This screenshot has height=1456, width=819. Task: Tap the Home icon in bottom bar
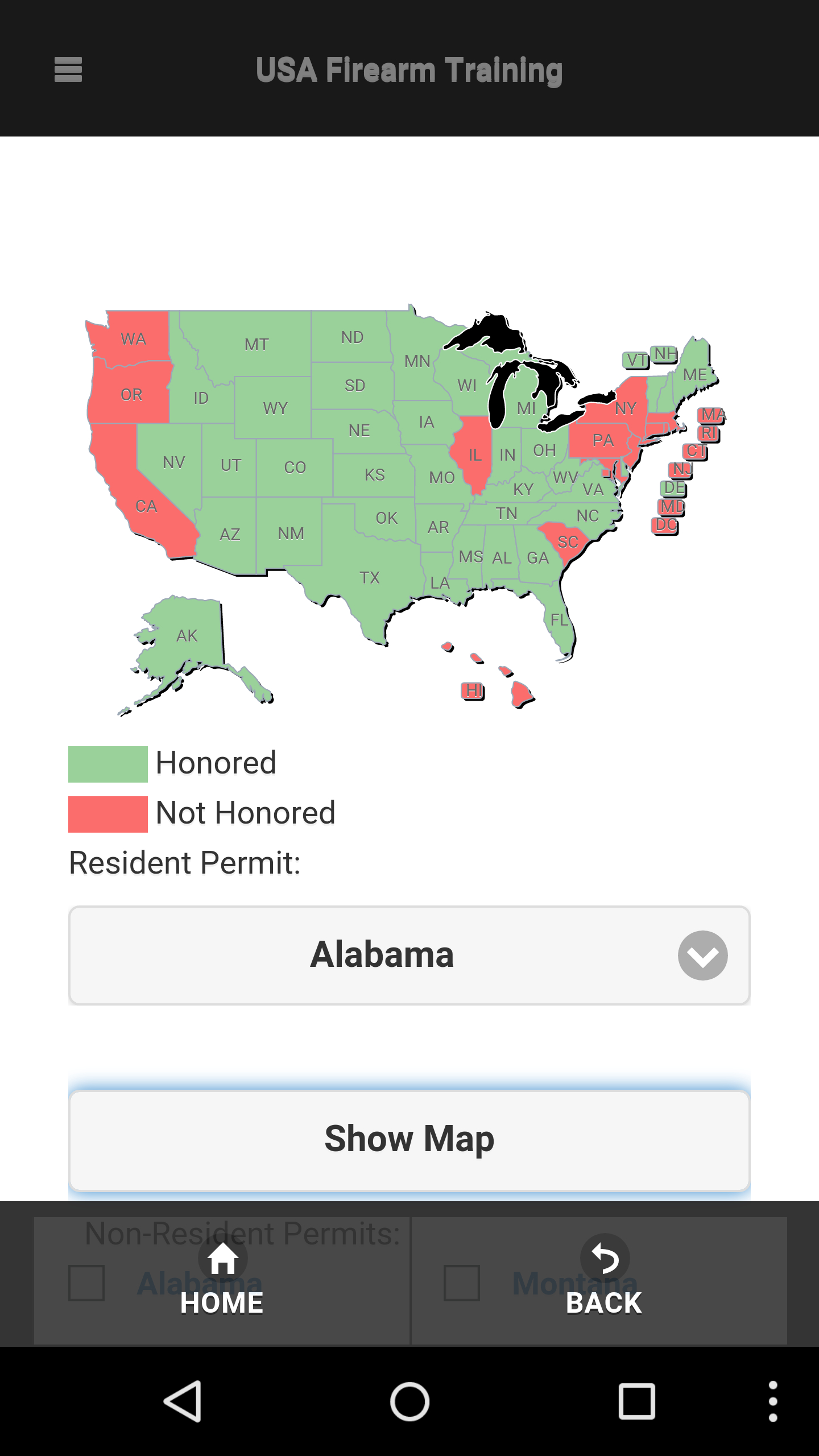(x=222, y=1258)
